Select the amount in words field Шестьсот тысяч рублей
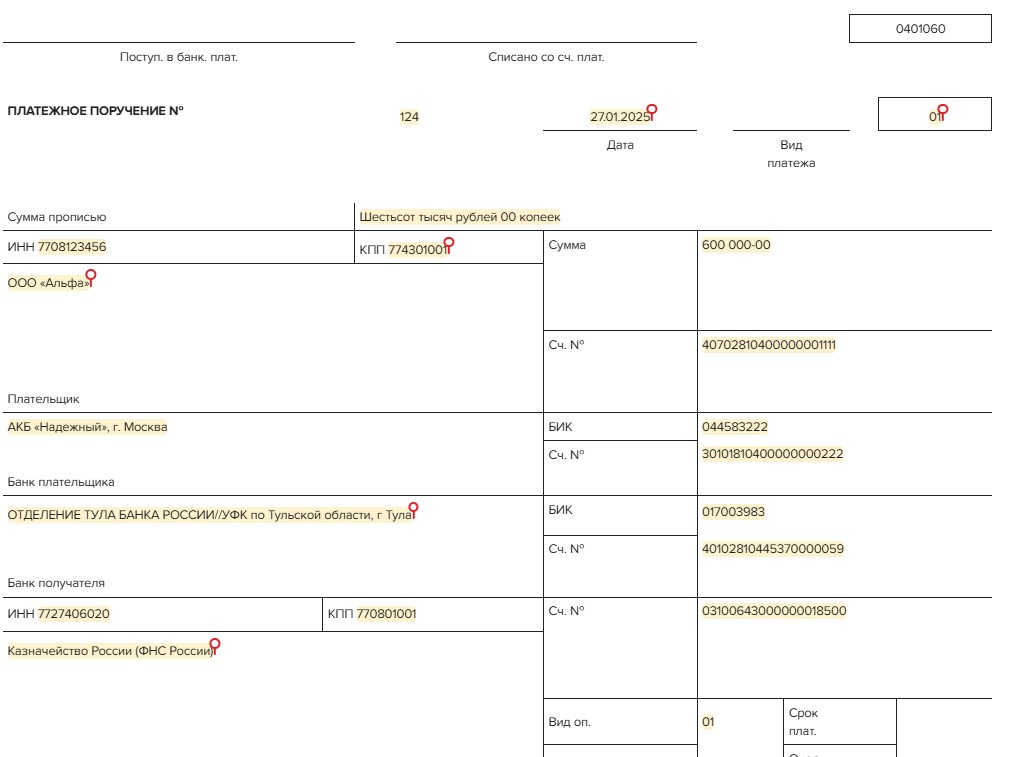 pyautogui.click(x=460, y=217)
